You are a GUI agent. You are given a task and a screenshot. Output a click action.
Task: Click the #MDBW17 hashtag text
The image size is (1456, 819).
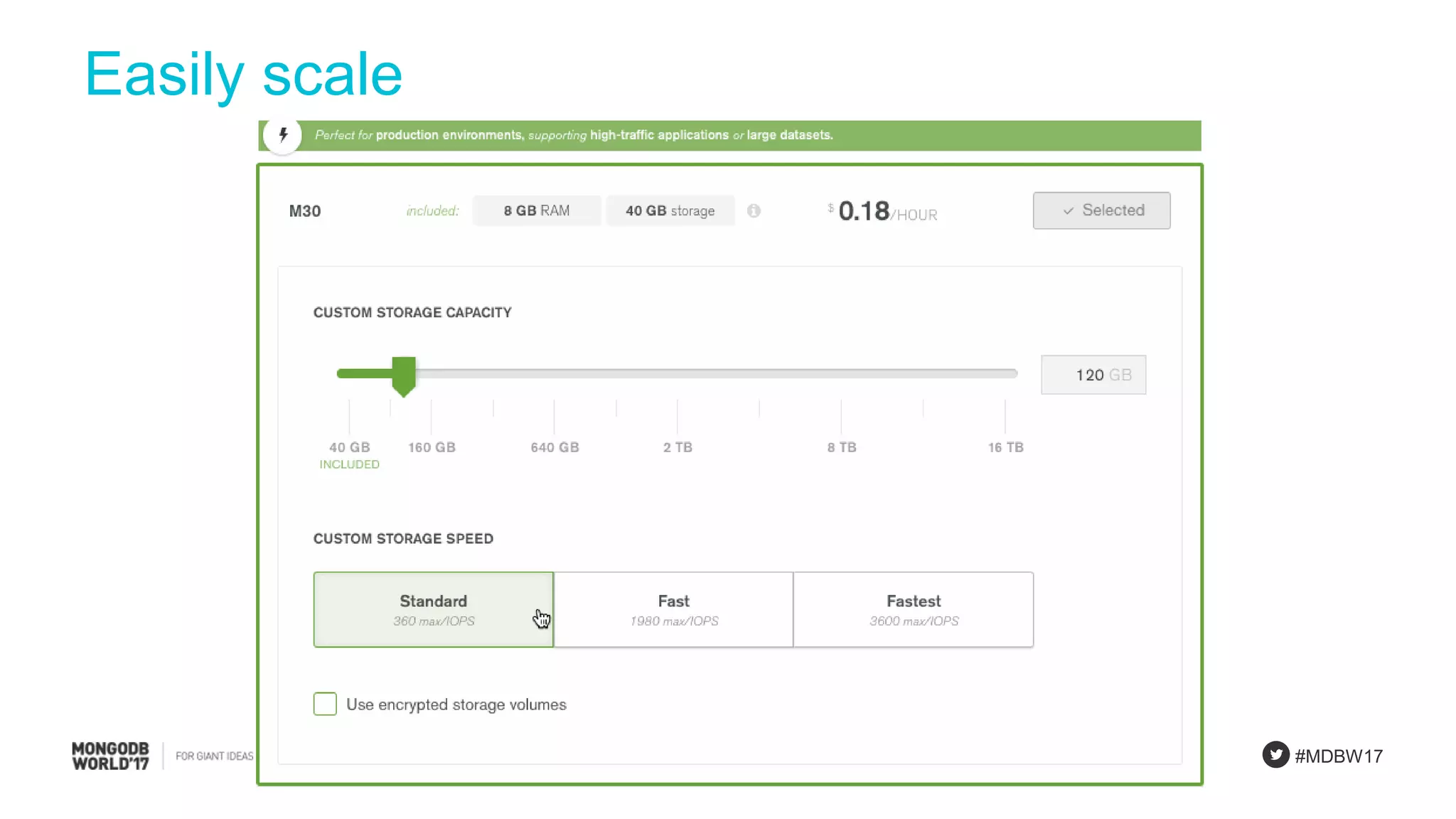pos(1338,756)
